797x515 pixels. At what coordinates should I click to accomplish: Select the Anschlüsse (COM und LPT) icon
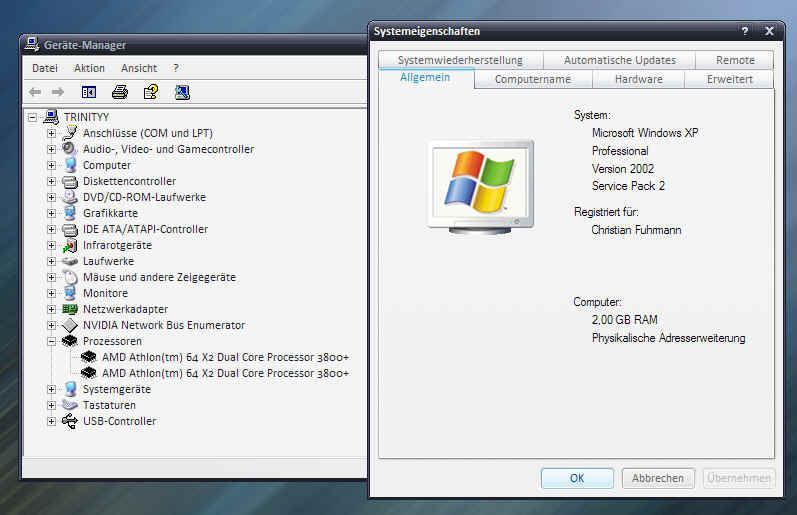pos(70,133)
